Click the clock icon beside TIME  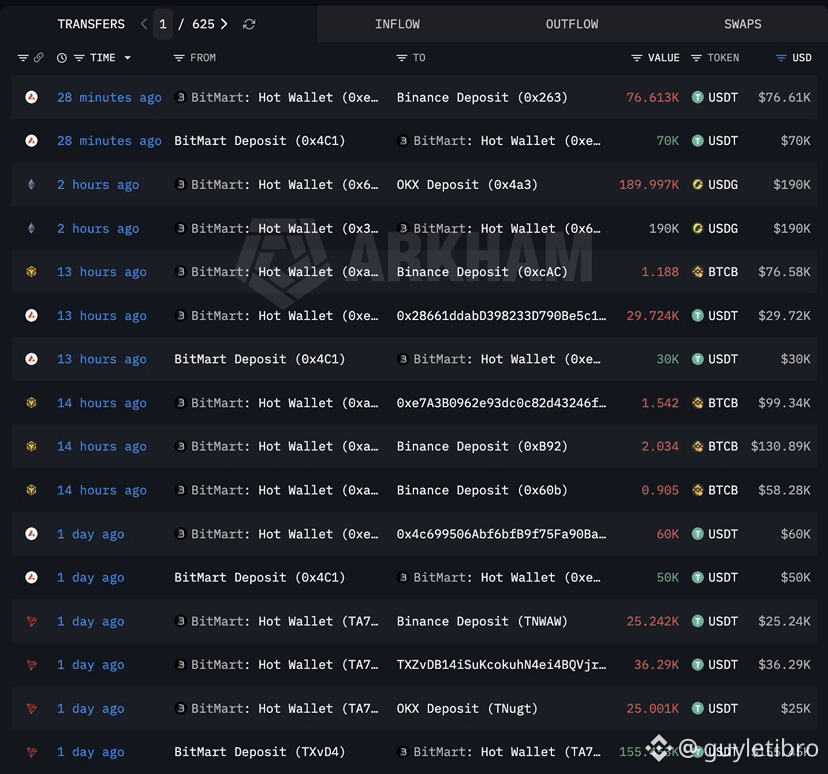[62, 58]
